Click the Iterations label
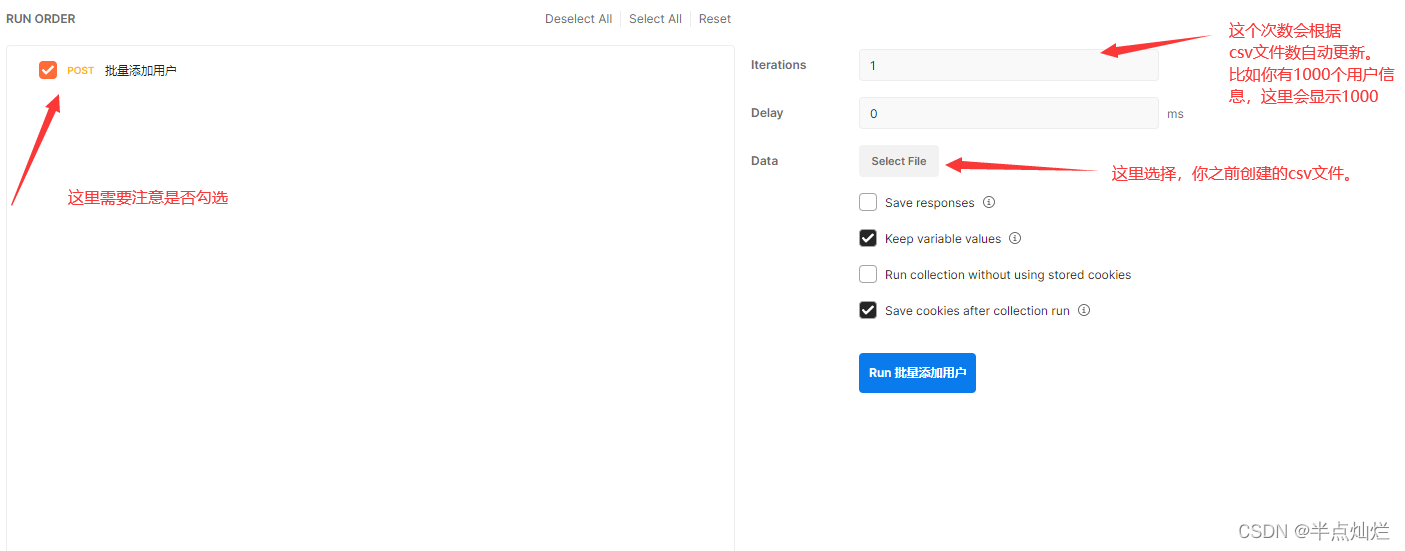The width and height of the screenshot is (1405, 551). click(778, 65)
